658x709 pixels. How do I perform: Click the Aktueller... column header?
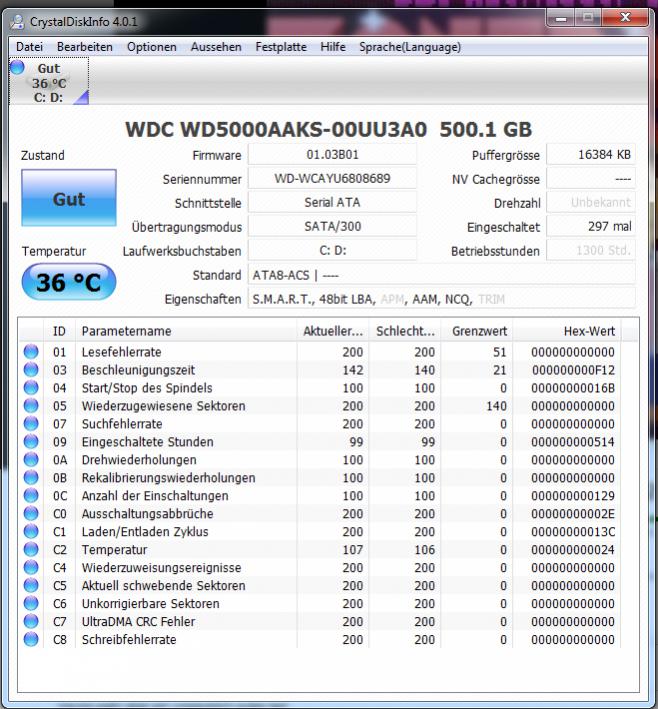pyautogui.click(x=333, y=331)
